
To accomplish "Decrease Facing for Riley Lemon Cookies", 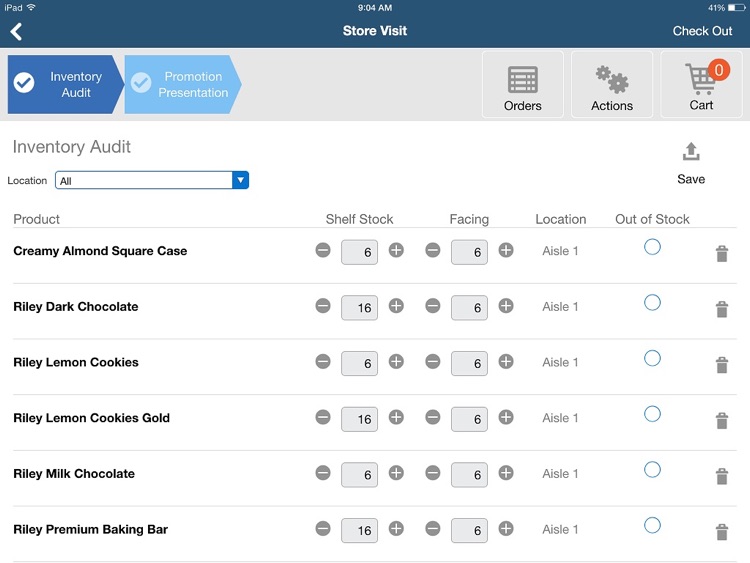I will pyautogui.click(x=433, y=362).
